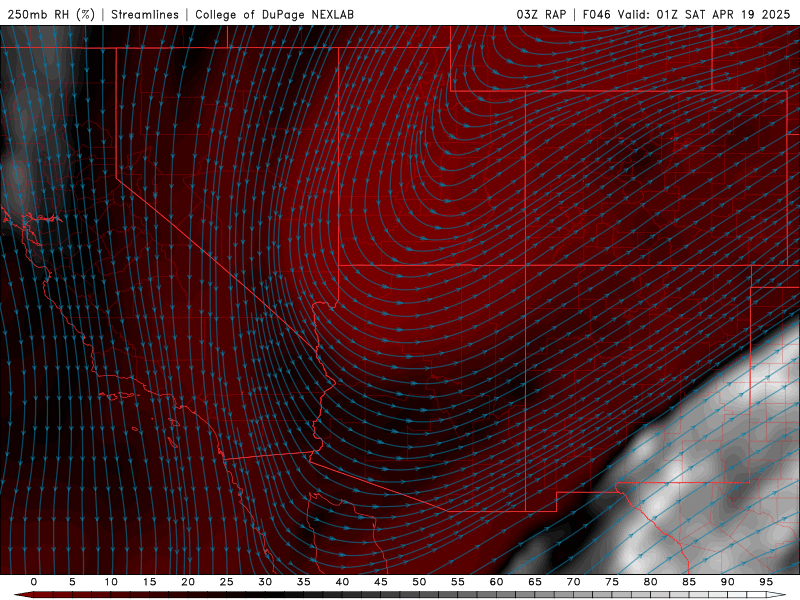Click the colorbar label '0'
This screenshot has width=800, height=600.
pos(34,582)
